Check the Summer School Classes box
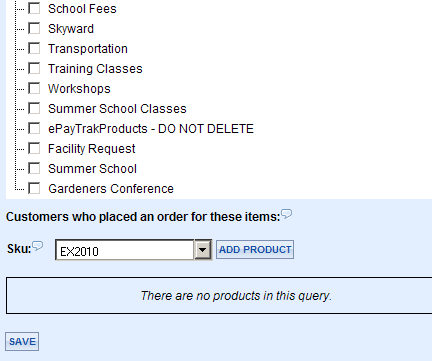The width and height of the screenshot is (432, 361). click(x=34, y=108)
